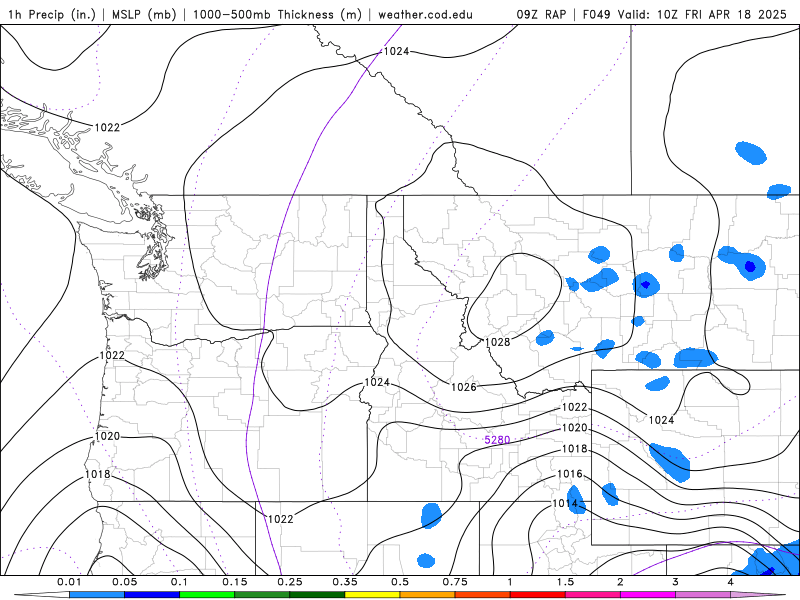This screenshot has height=600, width=800.
Task: Click the 1016 isobar label
Action: (x=570, y=474)
